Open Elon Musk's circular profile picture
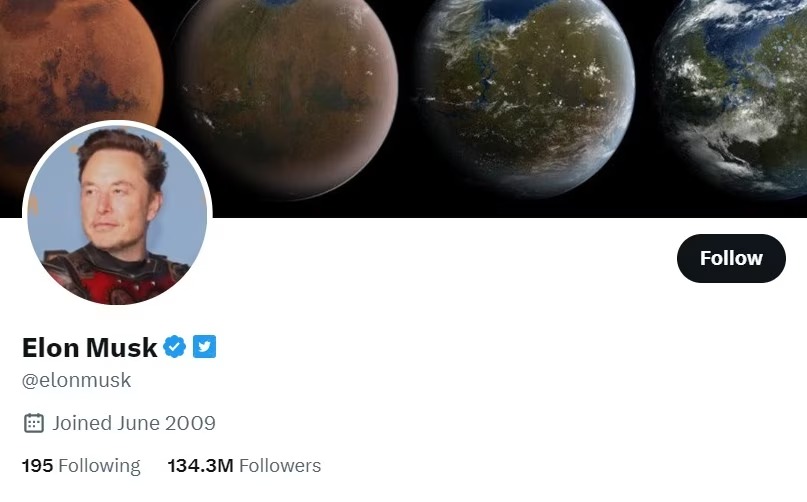807x502 pixels. tap(117, 213)
